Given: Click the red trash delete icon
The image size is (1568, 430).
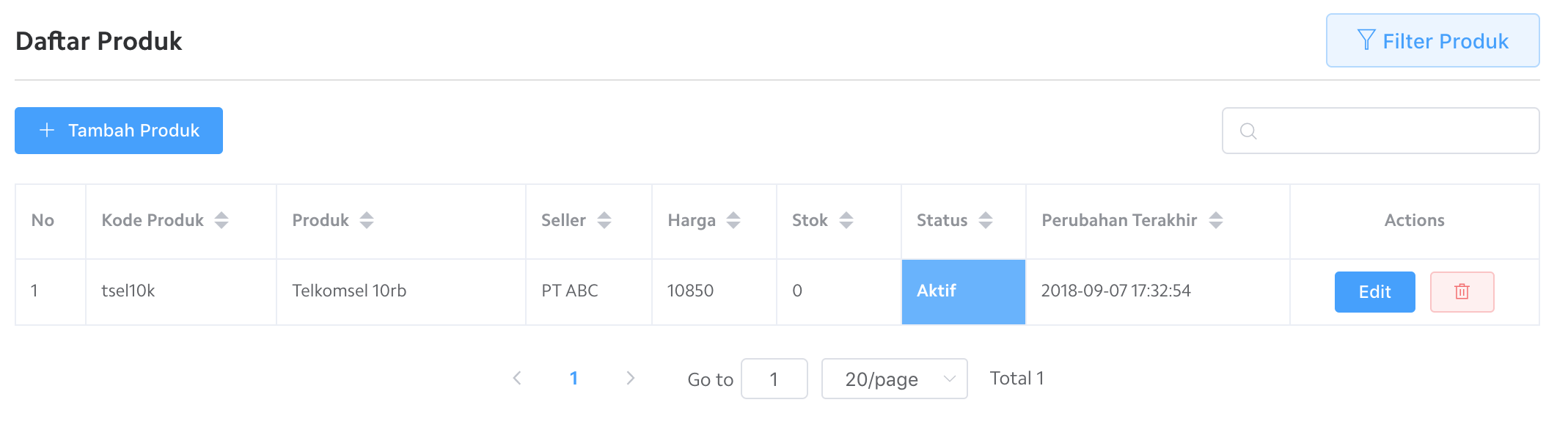Looking at the screenshot, I should pyautogui.click(x=1462, y=291).
